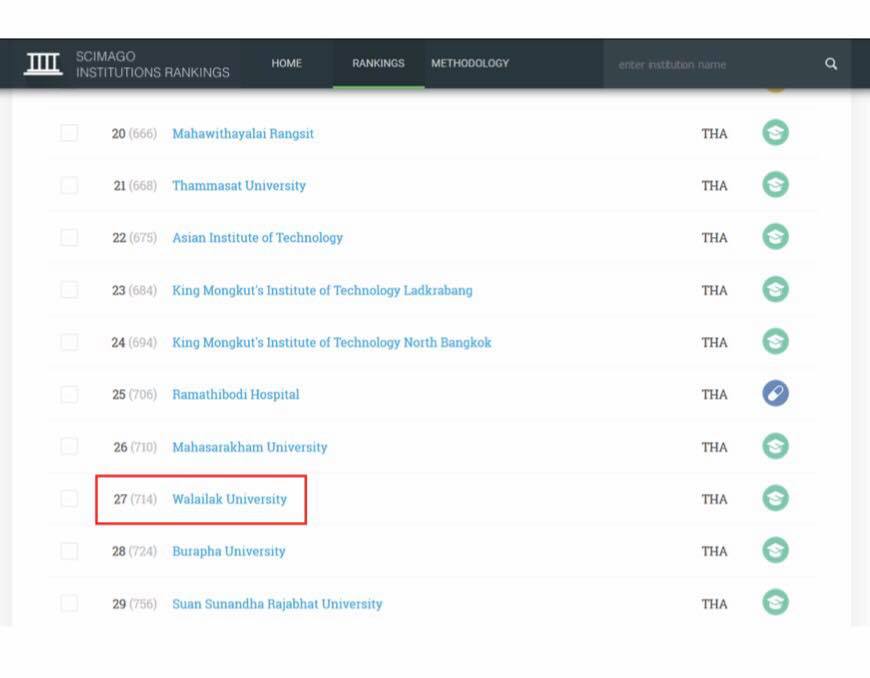This screenshot has height=678, width=870.
Task: Open the Walailak University link
Action: (x=229, y=499)
